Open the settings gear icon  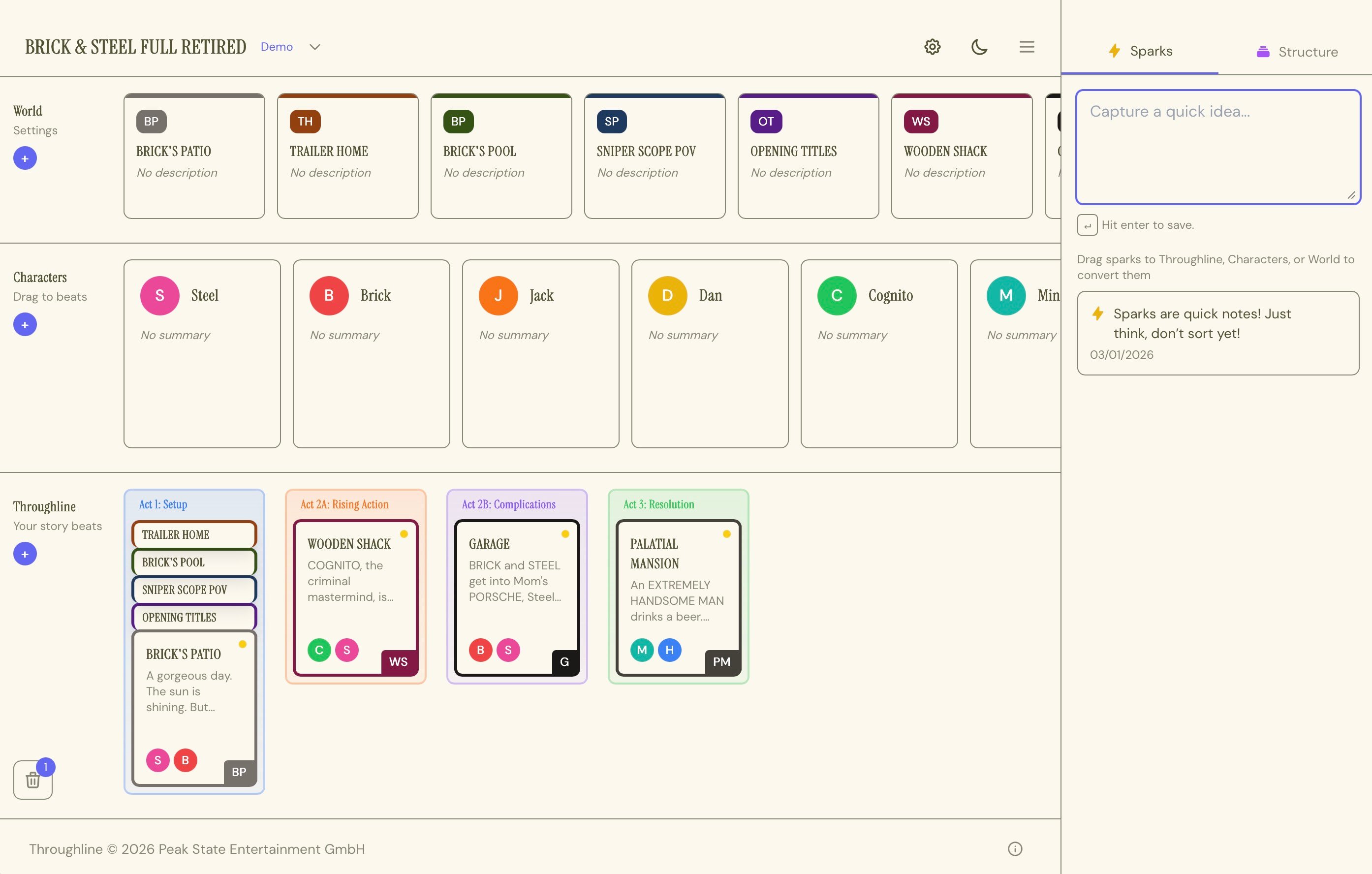[x=932, y=47]
